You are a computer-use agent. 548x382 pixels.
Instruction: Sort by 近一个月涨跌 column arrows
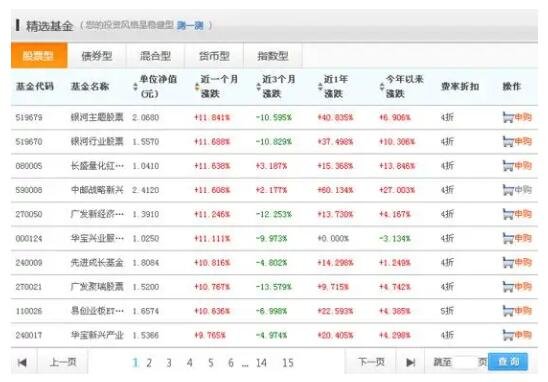tap(197, 86)
